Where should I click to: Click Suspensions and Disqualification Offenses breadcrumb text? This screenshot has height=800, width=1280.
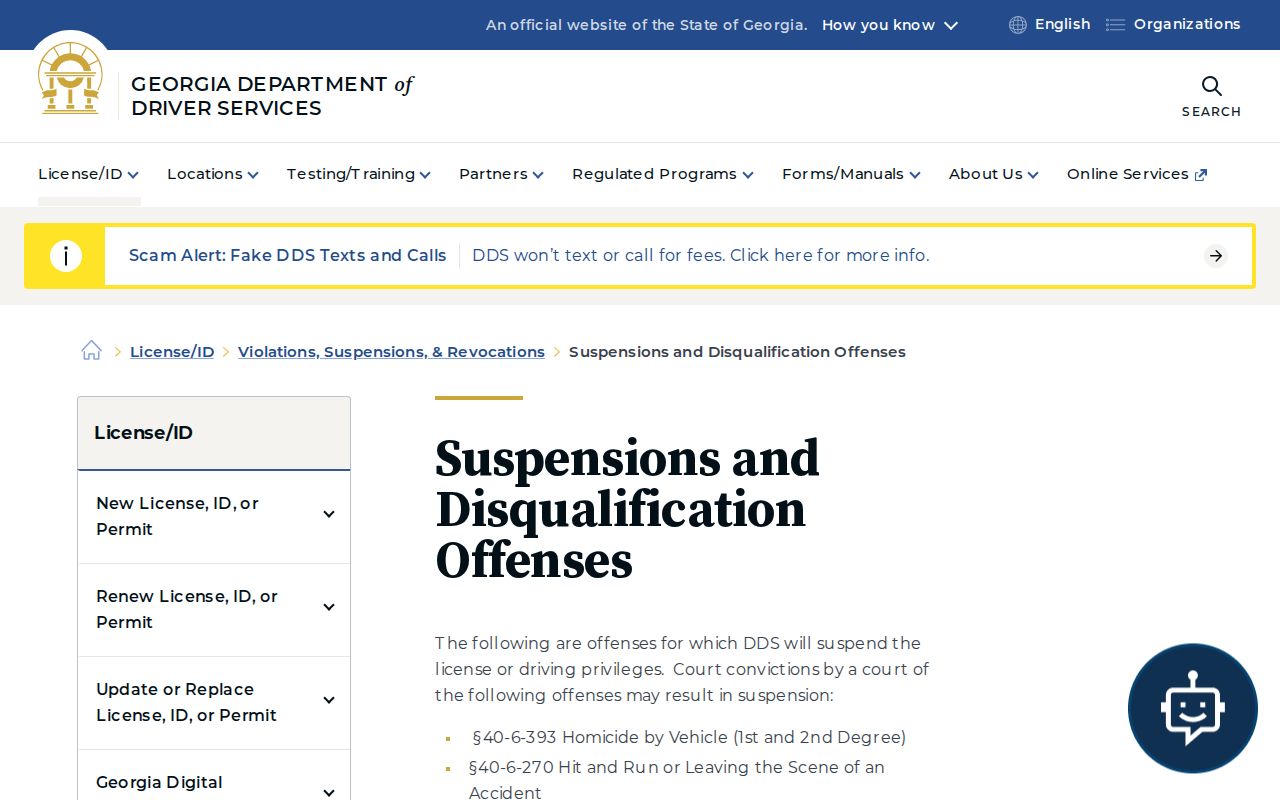(x=737, y=352)
